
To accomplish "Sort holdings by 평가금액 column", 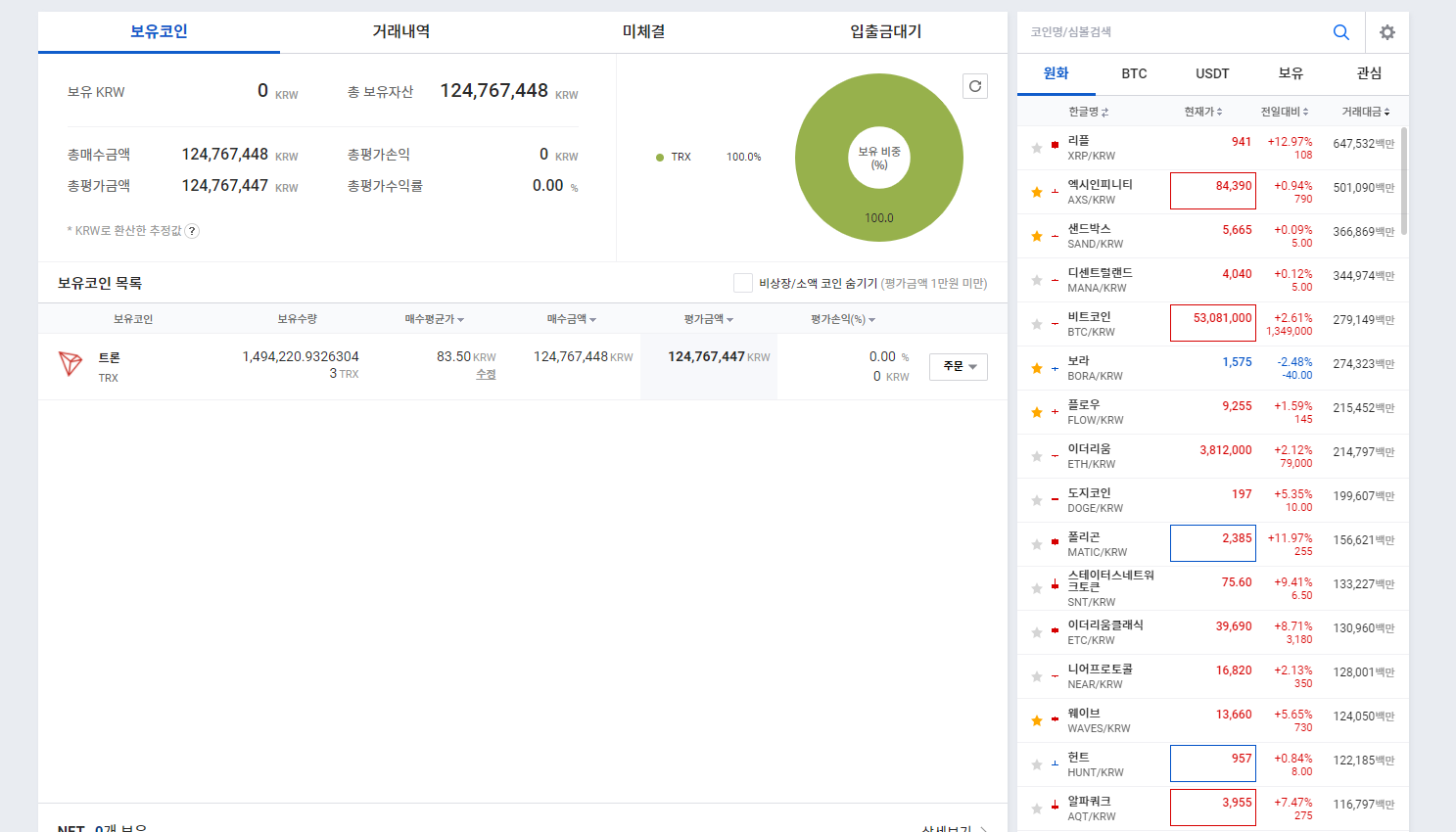I will 708,319.
